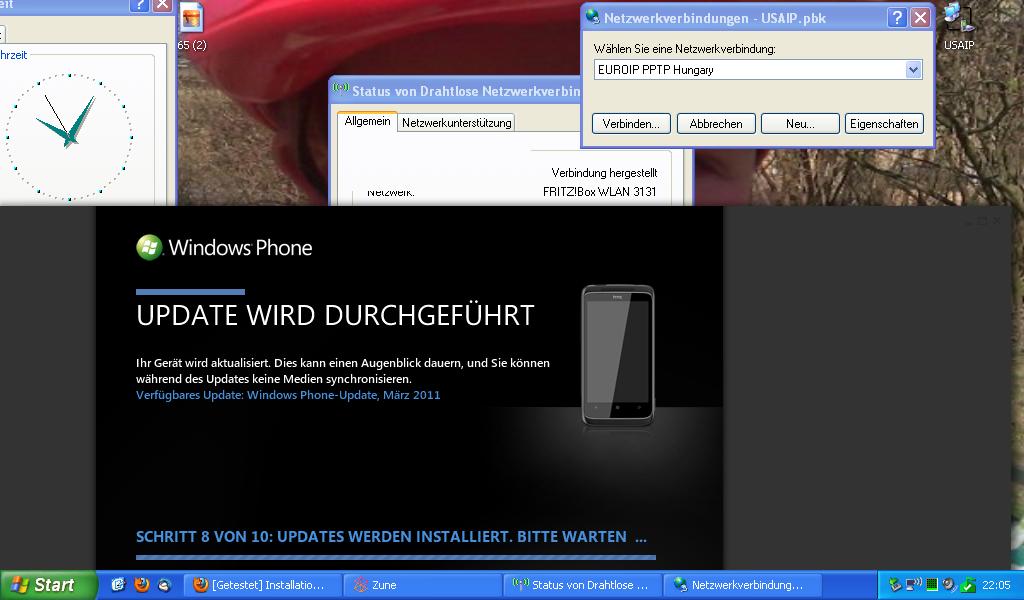
Task: Click the 22:05 taskbar clock
Action: (996, 585)
